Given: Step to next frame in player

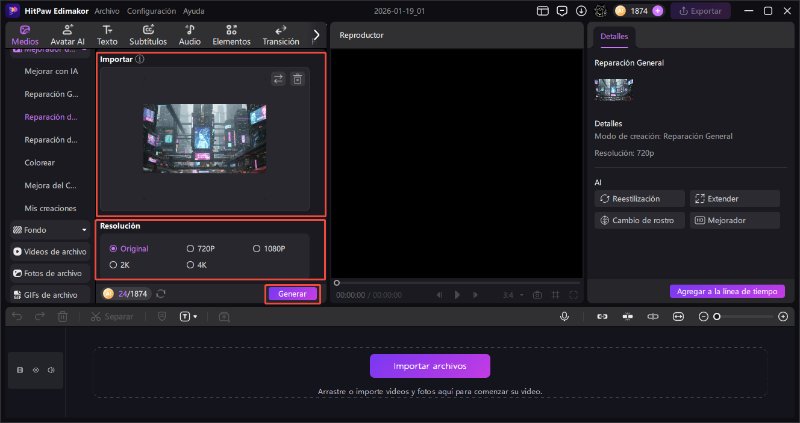Looking at the screenshot, I should tap(476, 295).
